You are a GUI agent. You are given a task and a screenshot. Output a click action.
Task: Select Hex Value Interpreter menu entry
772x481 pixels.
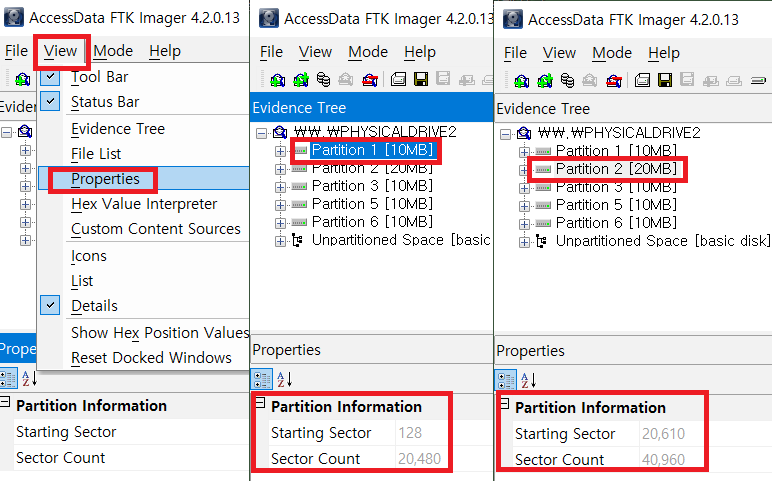144,204
